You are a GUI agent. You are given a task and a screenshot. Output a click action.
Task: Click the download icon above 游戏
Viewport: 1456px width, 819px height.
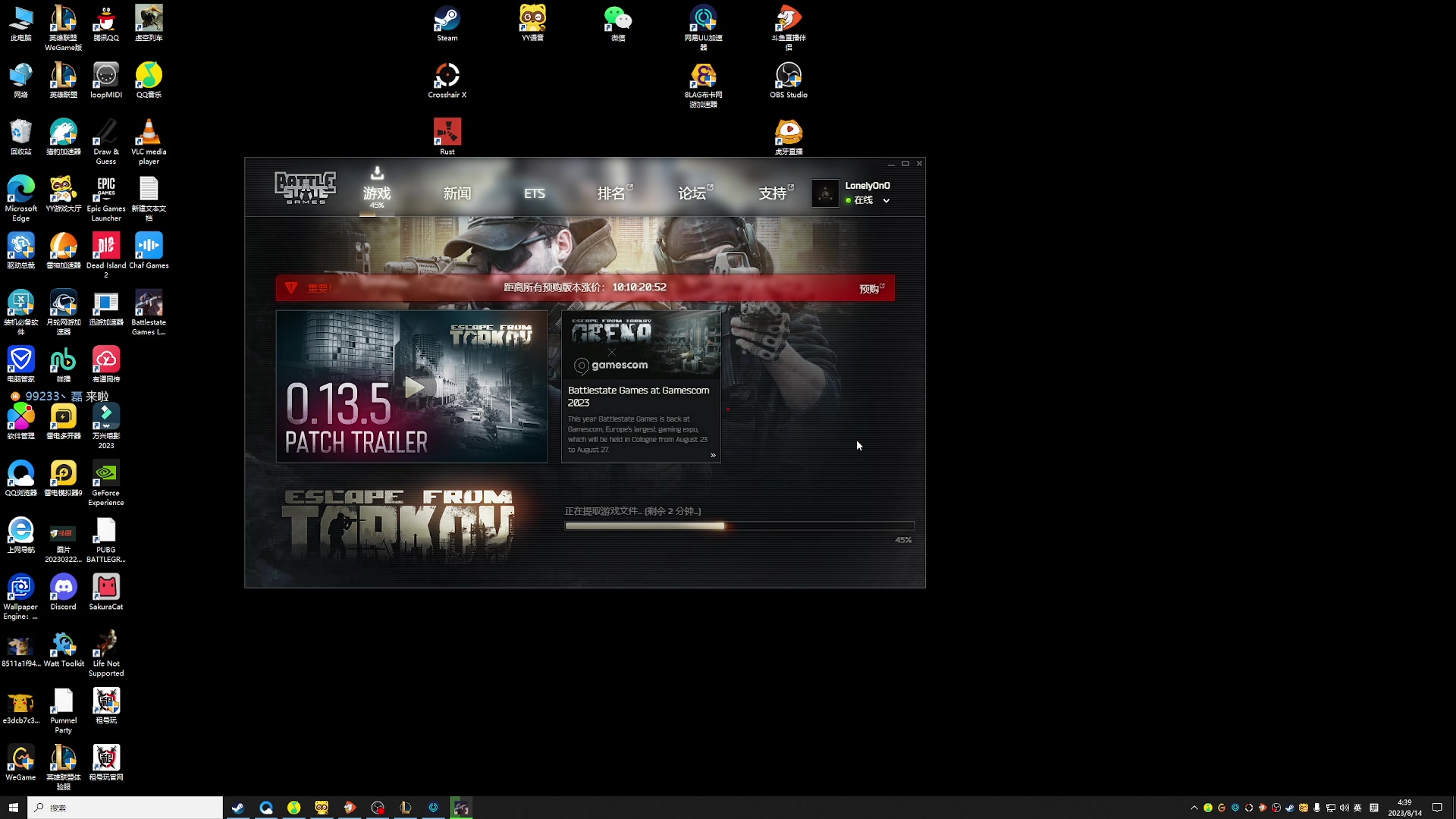pyautogui.click(x=377, y=173)
